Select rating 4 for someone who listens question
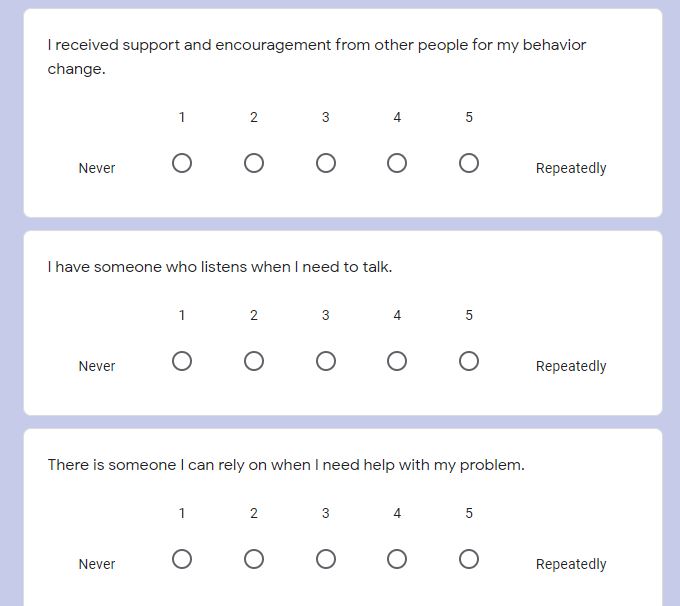Viewport: 680px width, 606px height. tap(397, 361)
